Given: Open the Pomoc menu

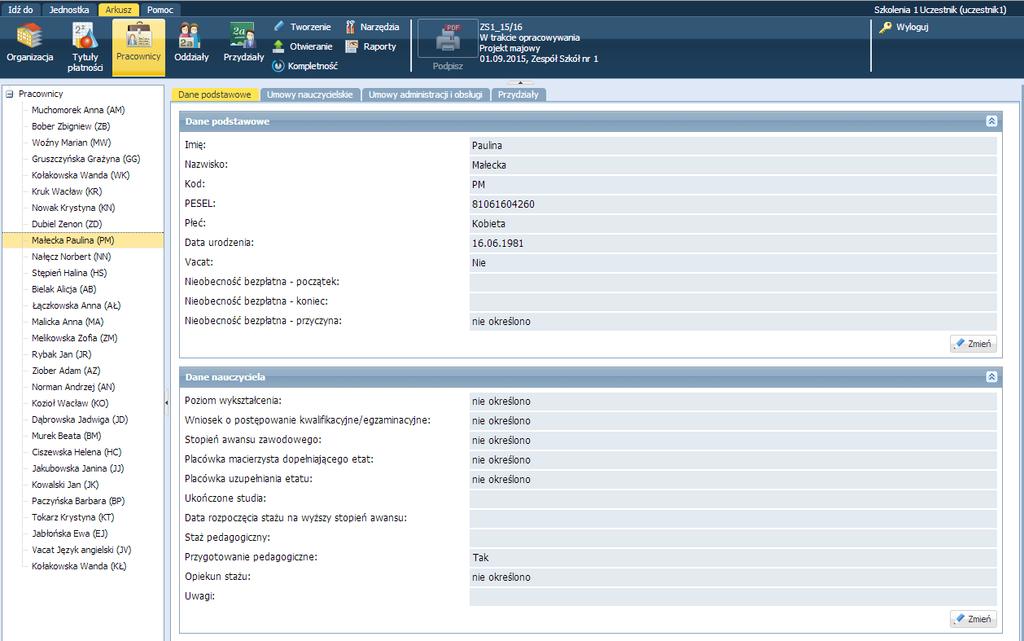Looking at the screenshot, I should (160, 10).
